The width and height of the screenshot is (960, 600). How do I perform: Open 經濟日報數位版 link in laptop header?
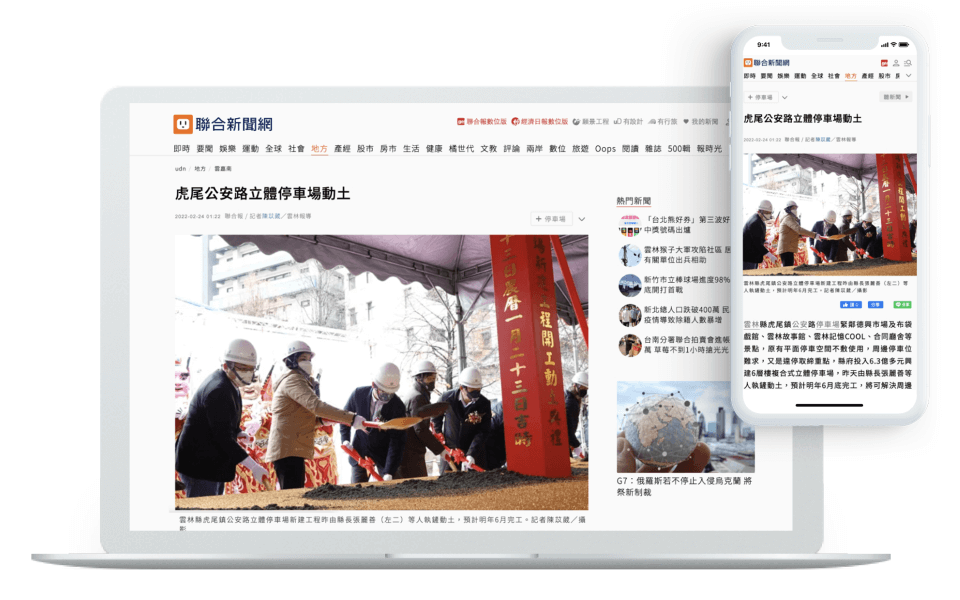(x=539, y=121)
